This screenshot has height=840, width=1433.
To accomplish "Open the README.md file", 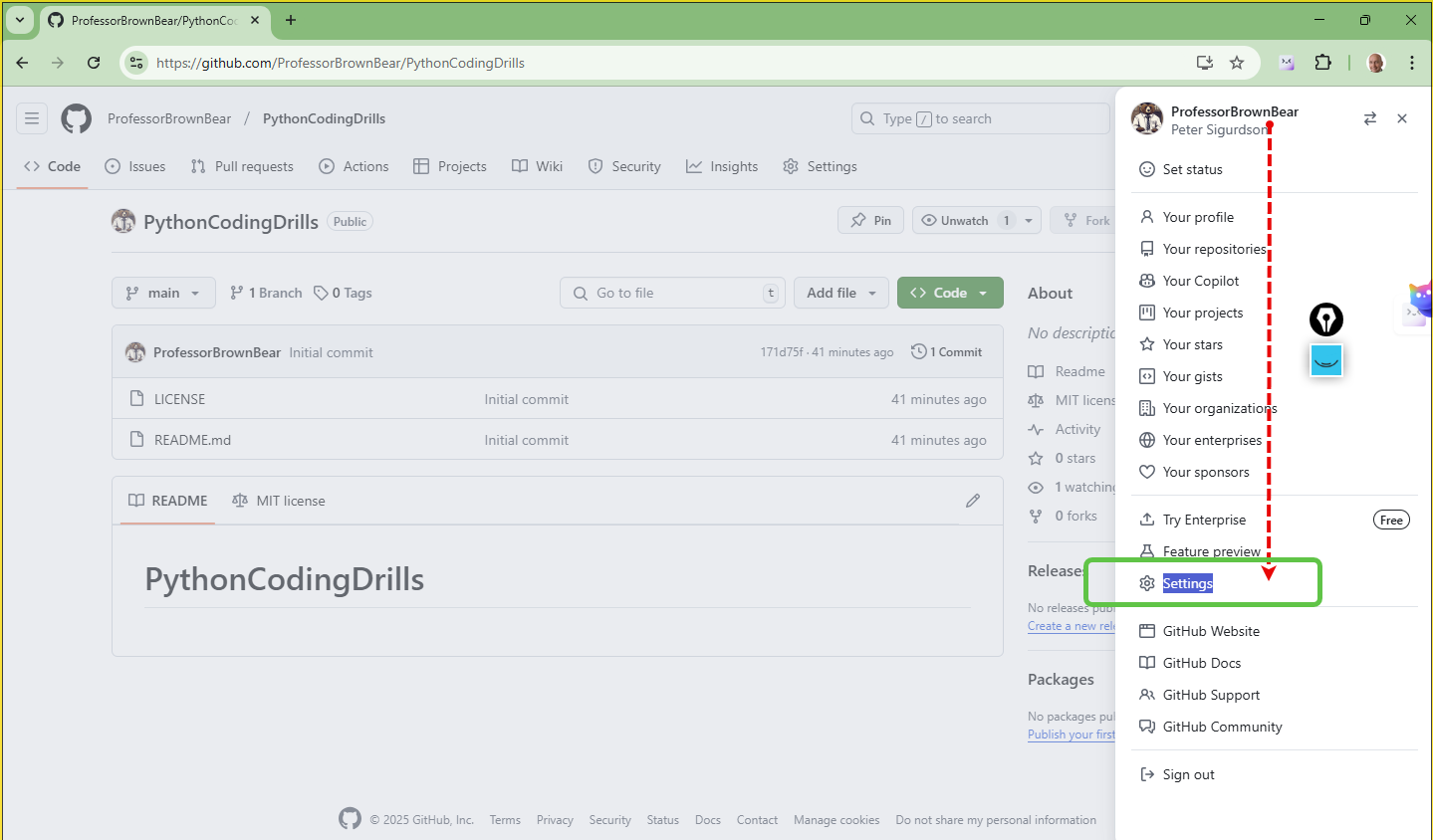I will tap(192, 440).
